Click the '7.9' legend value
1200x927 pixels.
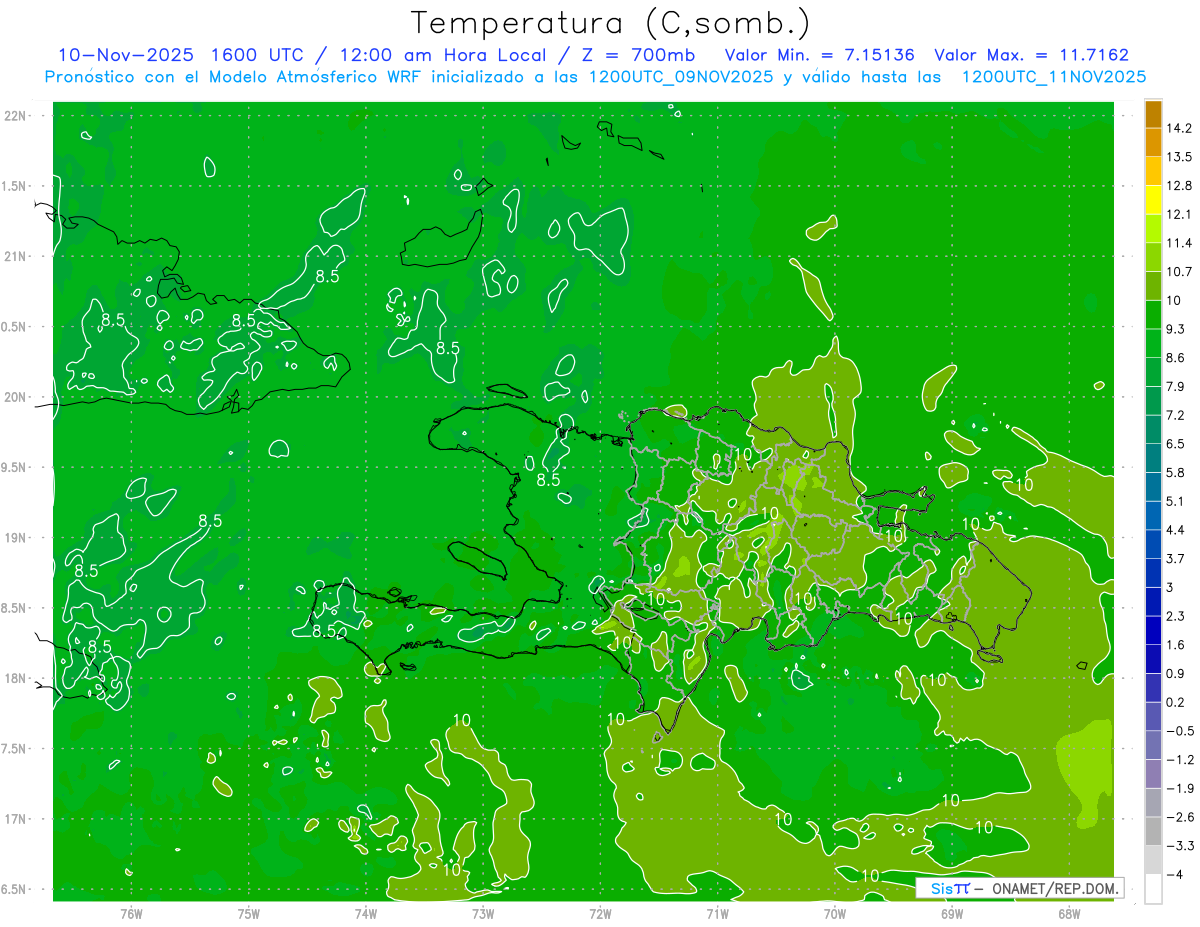pyautogui.click(x=1175, y=387)
